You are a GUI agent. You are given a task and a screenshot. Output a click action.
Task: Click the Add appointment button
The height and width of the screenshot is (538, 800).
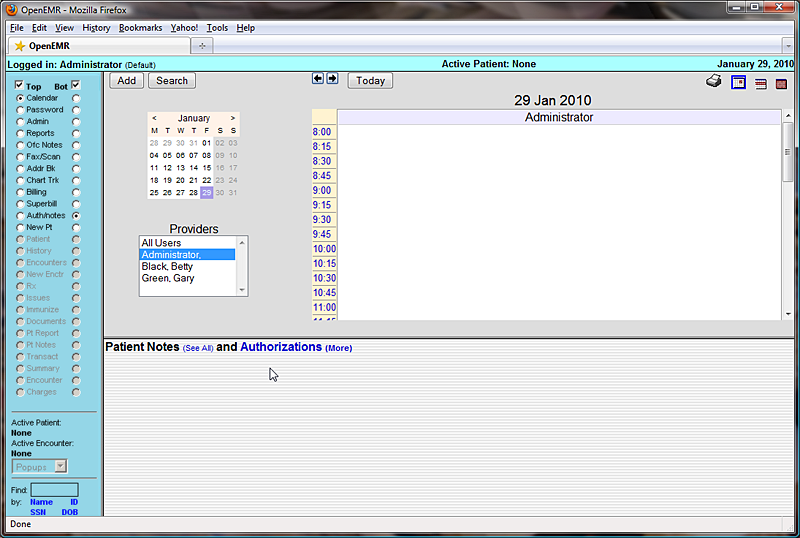point(127,81)
